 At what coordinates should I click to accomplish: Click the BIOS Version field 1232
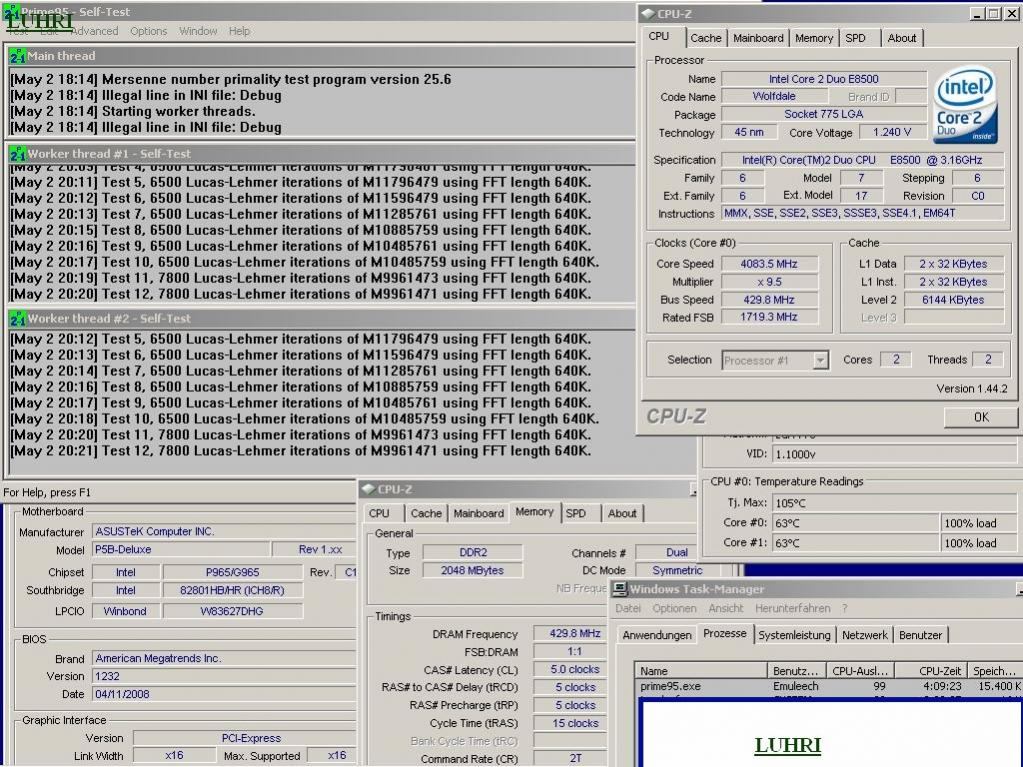coord(224,676)
